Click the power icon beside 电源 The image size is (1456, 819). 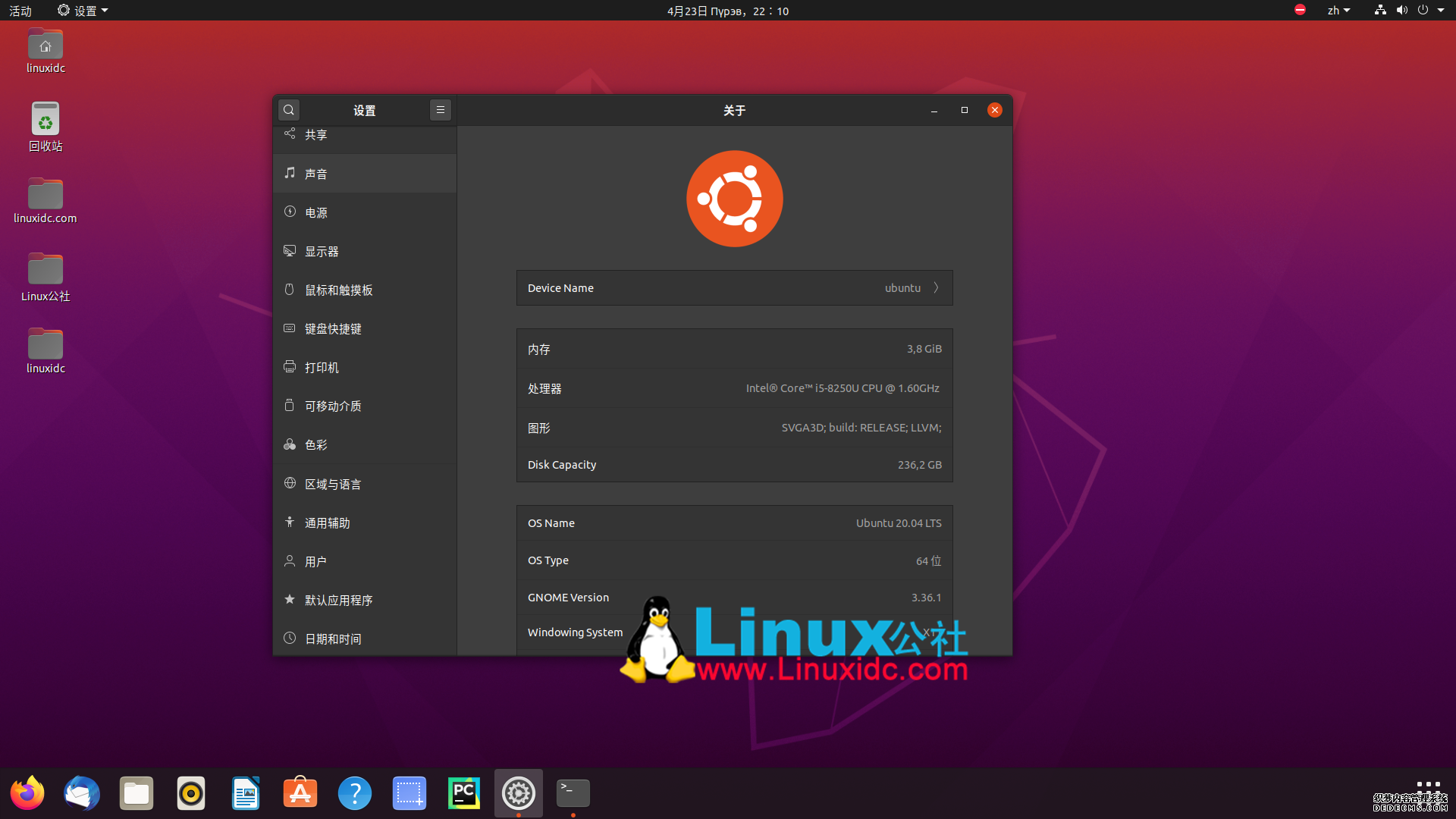(x=290, y=212)
